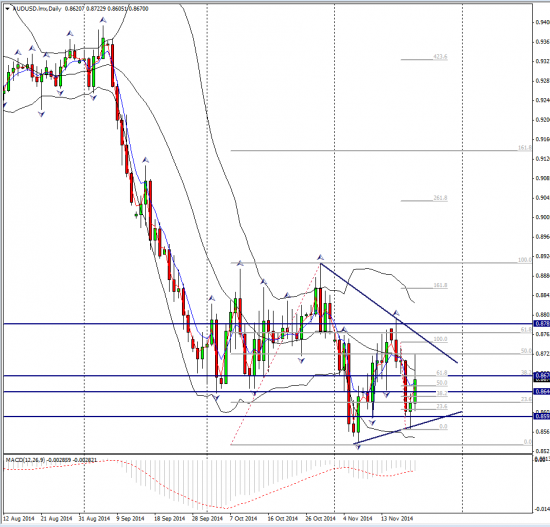The image size is (550, 527).
Task: Click the 13 Nov 2014 date label
Action: (x=397, y=519)
